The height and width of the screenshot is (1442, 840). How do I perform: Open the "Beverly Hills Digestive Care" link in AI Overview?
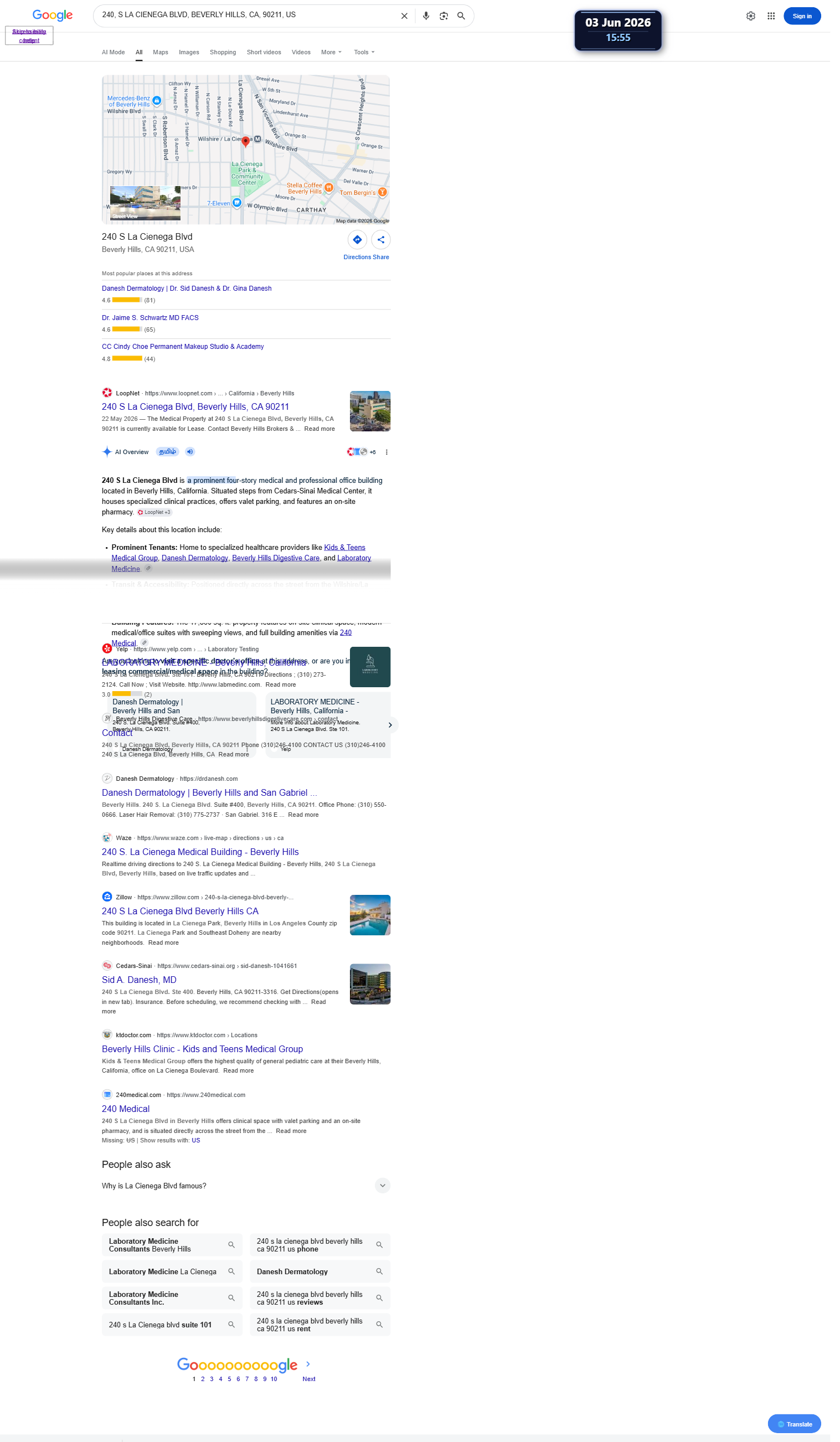click(276, 559)
